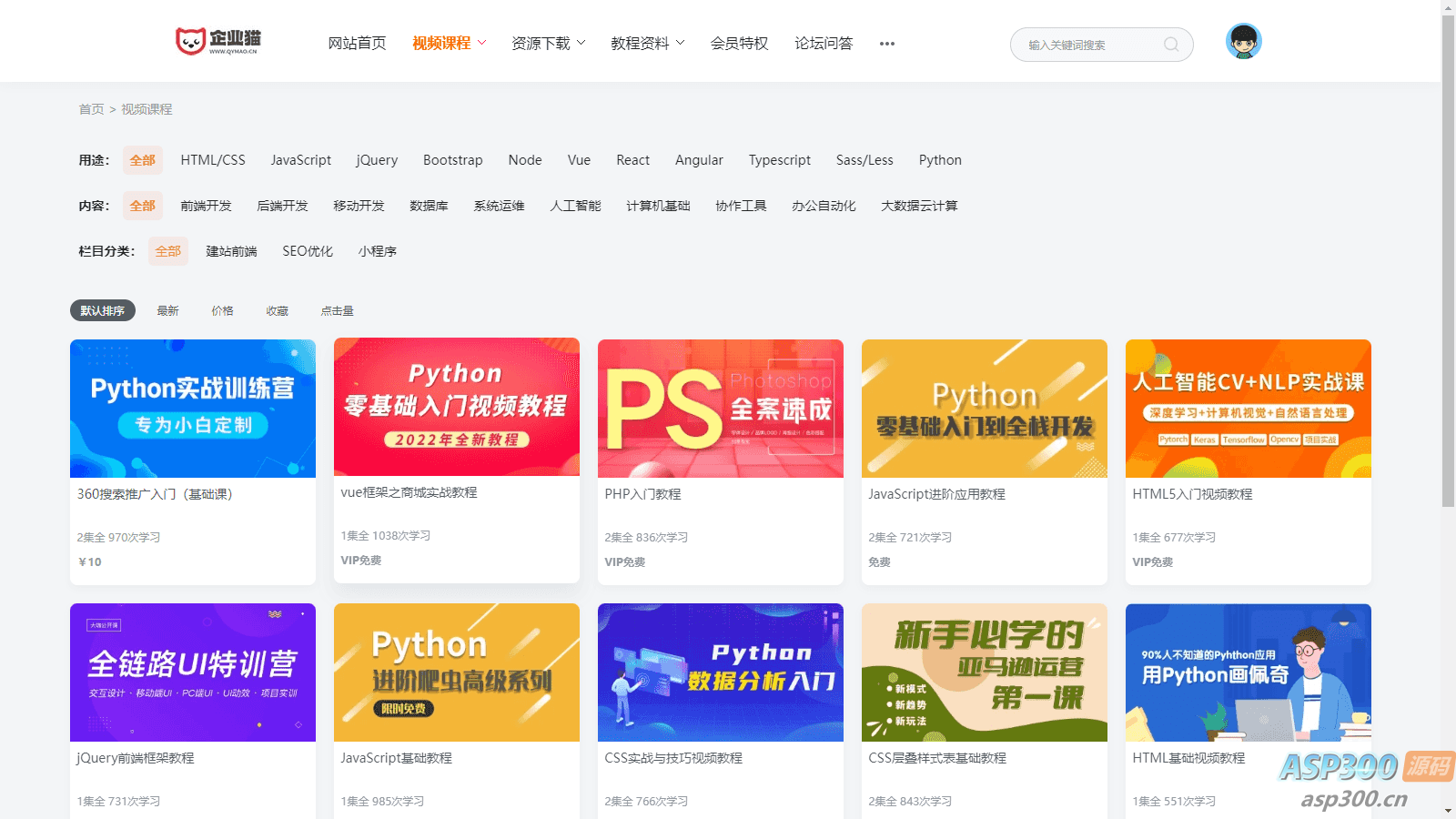Image resolution: width=1456 pixels, height=819 pixels.
Task: Go to 会员特权 page
Action: tap(739, 43)
